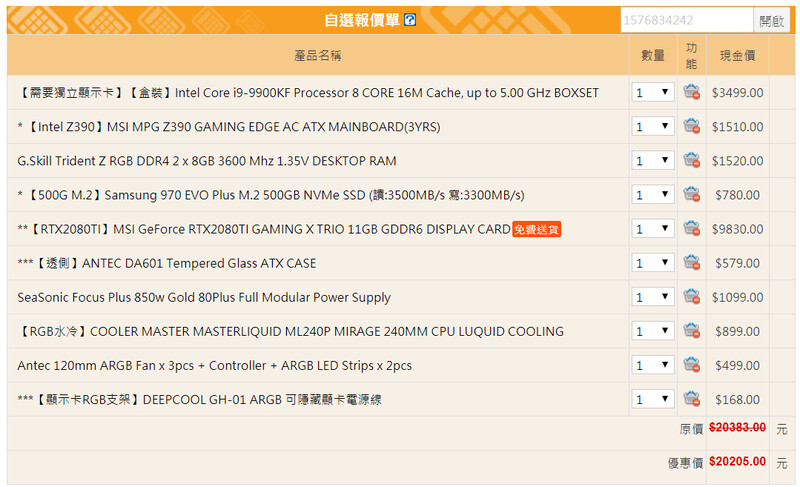Click the struck-through original price $20383.00
The image size is (800, 487).
click(738, 427)
